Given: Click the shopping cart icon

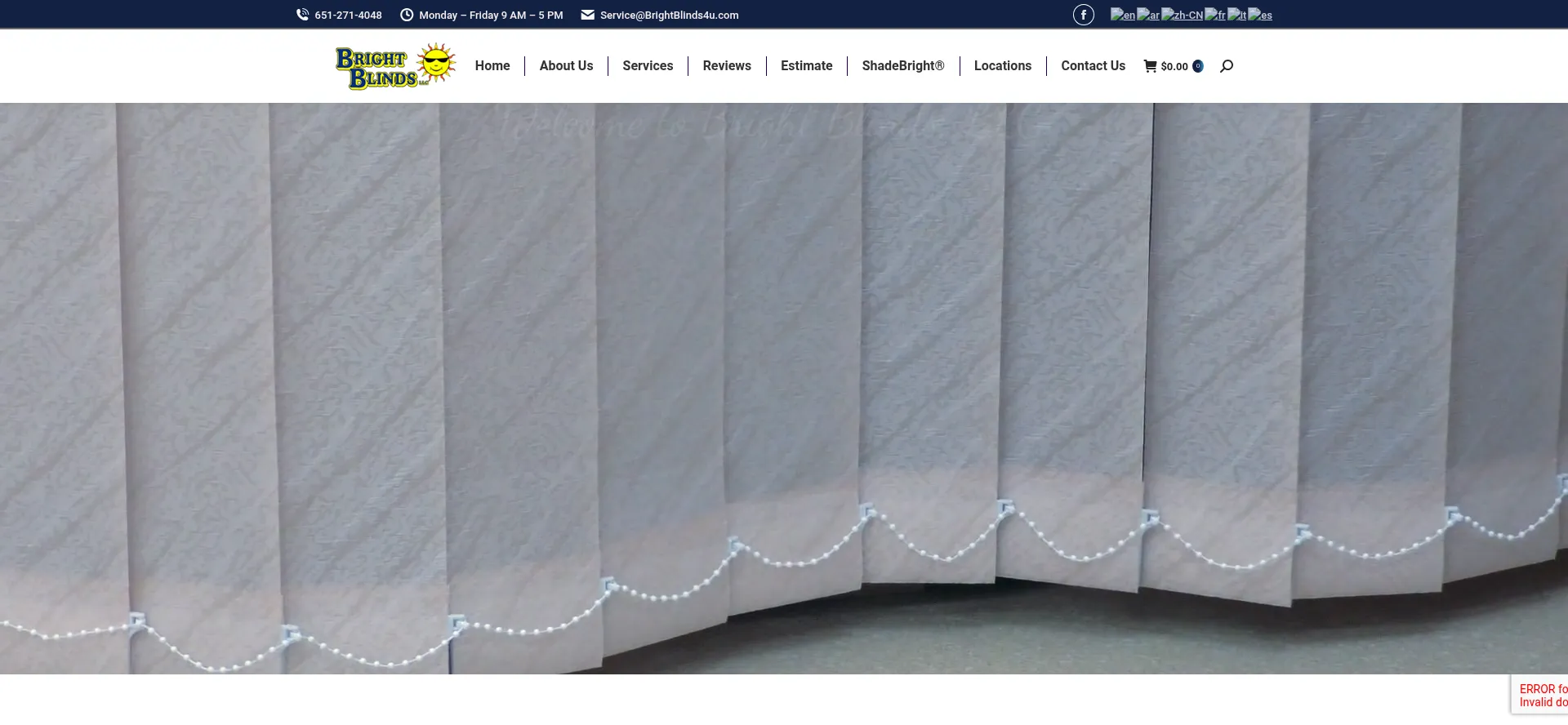Looking at the screenshot, I should (1150, 66).
